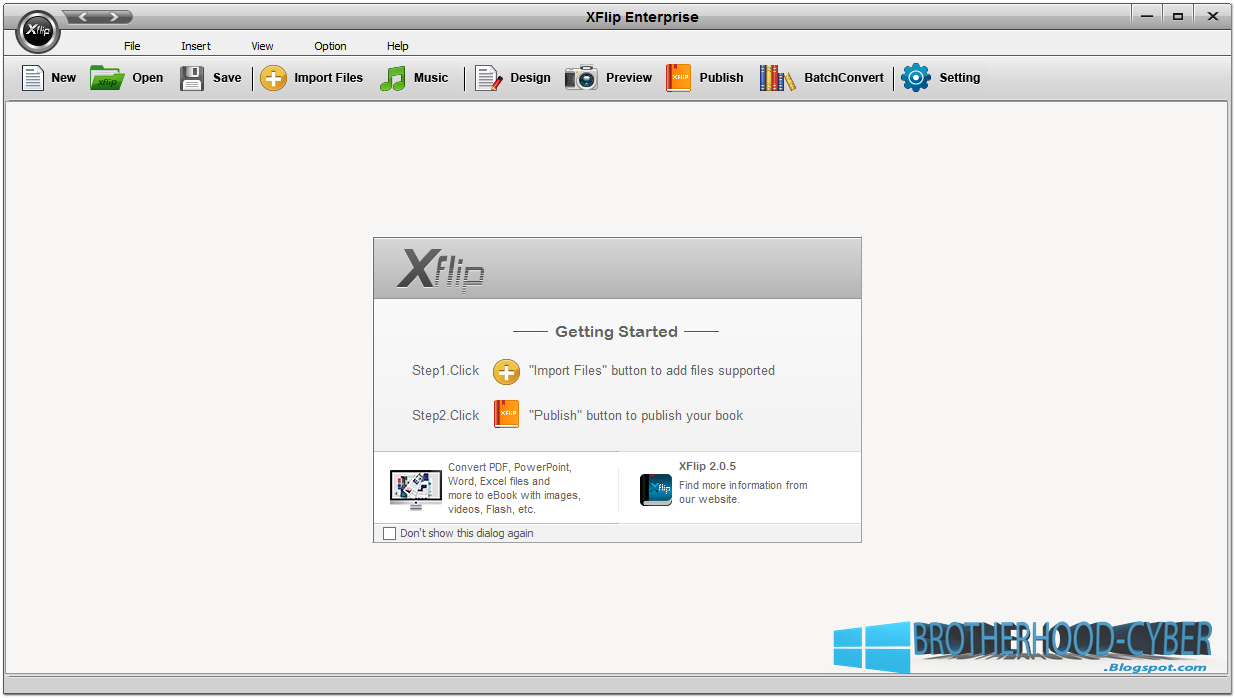Click the Save floppy disk icon
This screenshot has width=1235, height=698.
pos(192,78)
